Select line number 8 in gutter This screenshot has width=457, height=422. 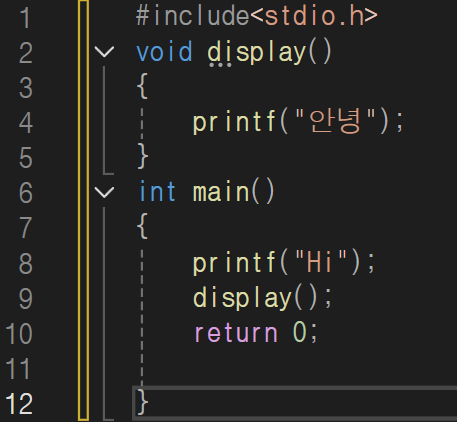(26, 263)
